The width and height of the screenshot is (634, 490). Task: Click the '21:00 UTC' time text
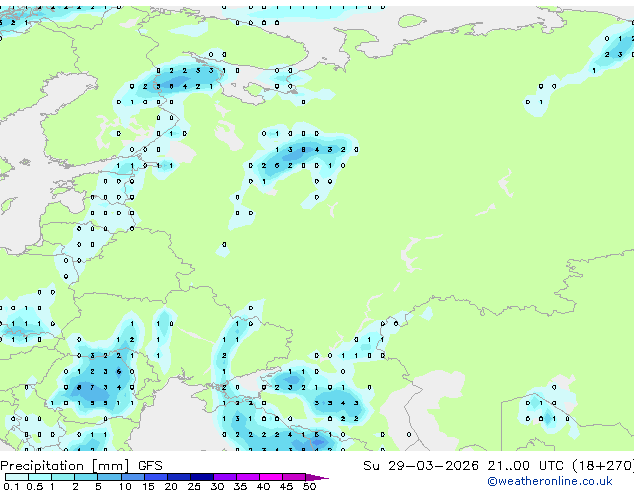pyautogui.click(x=525, y=466)
